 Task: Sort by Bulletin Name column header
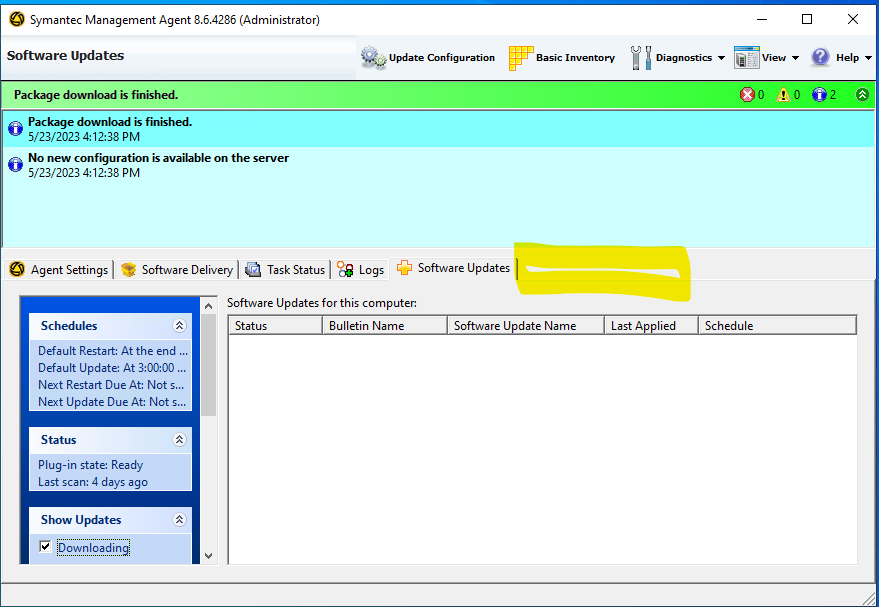point(384,326)
